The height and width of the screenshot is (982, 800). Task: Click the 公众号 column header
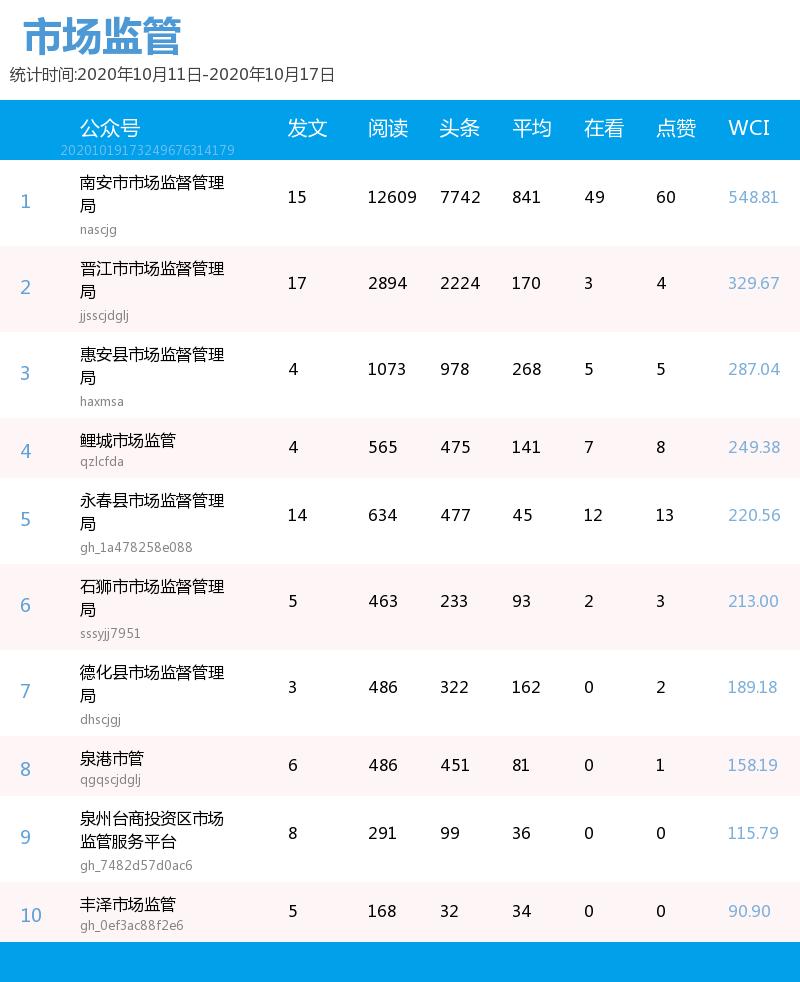110,128
